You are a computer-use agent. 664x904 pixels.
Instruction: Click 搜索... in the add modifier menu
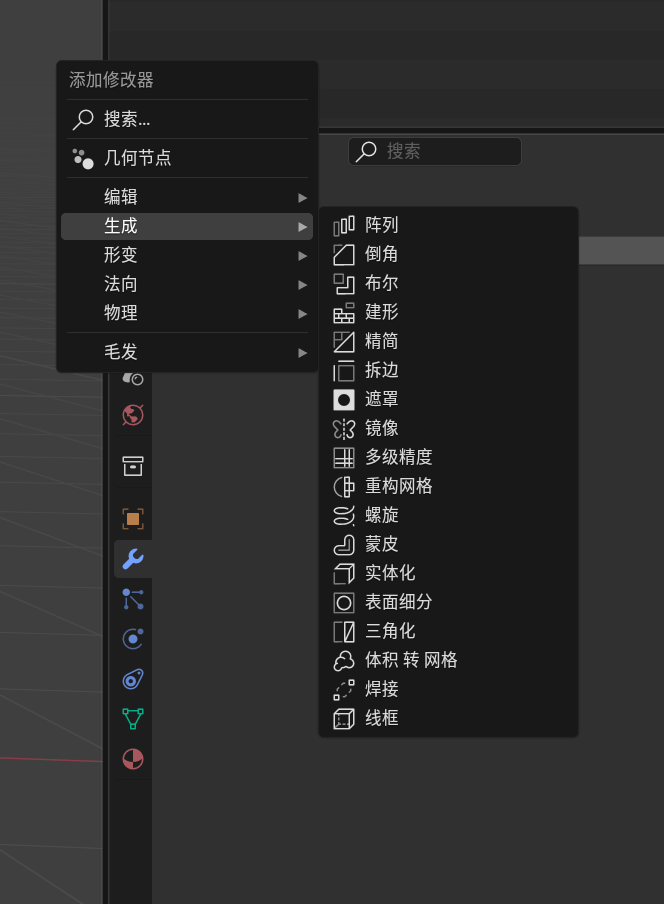click(187, 119)
